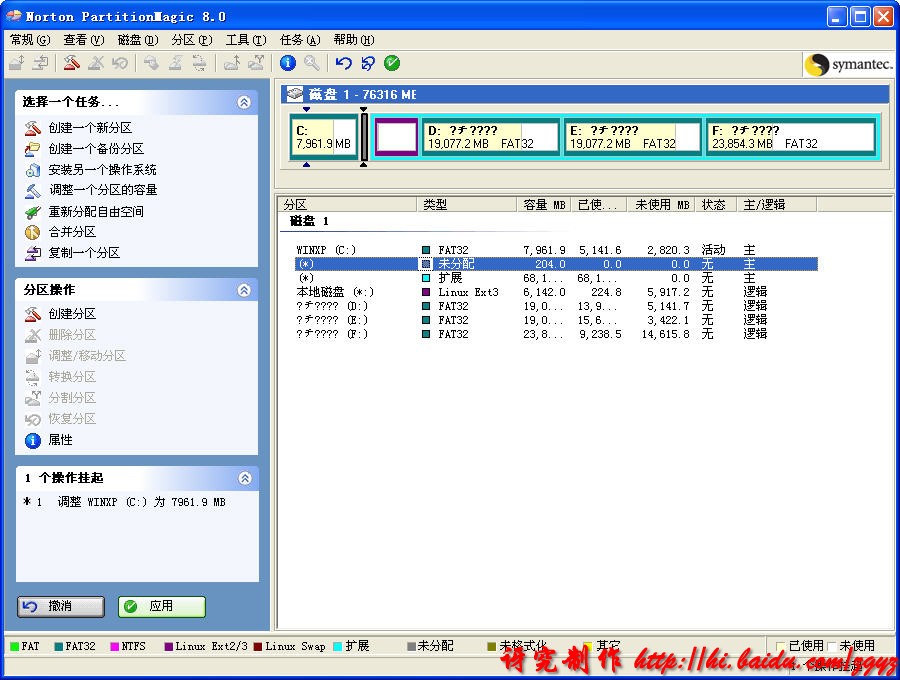
Task: Click the 类型 column header
Action: (467, 204)
